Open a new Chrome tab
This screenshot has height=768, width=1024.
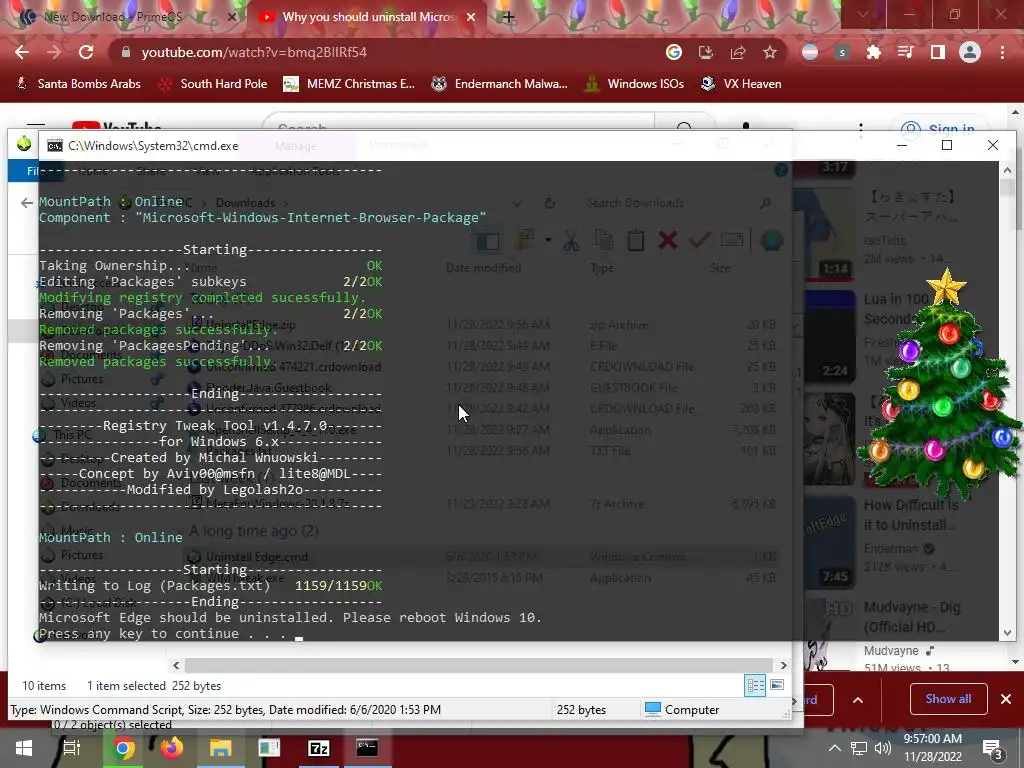(x=508, y=18)
